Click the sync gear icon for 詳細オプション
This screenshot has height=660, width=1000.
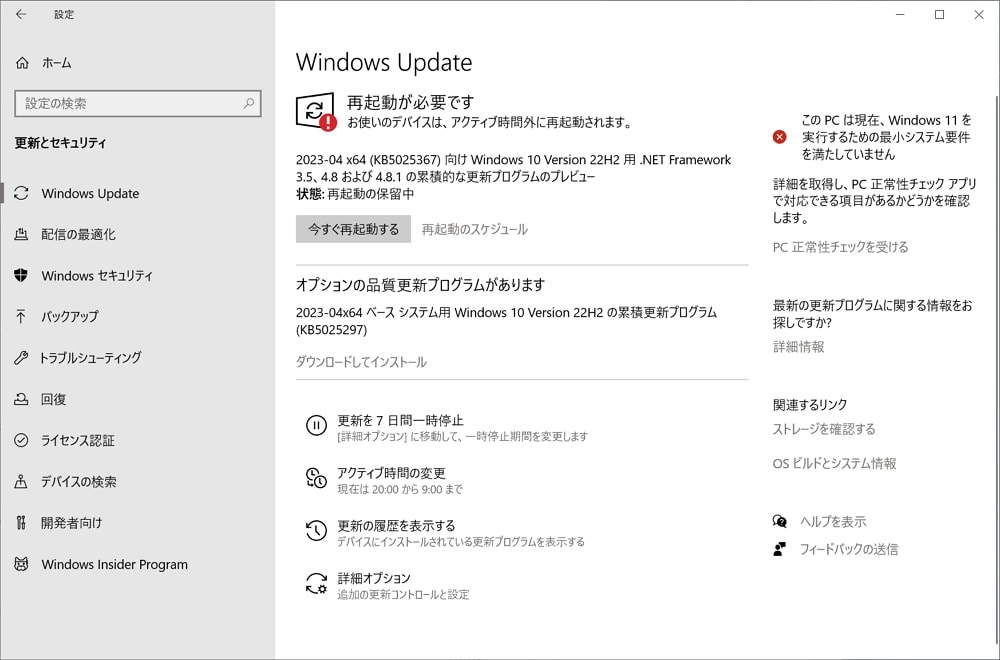[316, 584]
